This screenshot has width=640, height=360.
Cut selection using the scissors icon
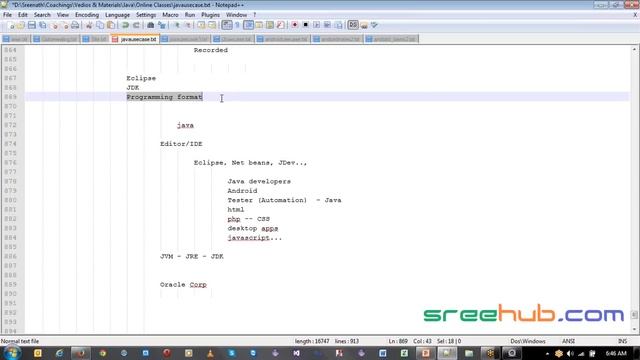point(89,25)
